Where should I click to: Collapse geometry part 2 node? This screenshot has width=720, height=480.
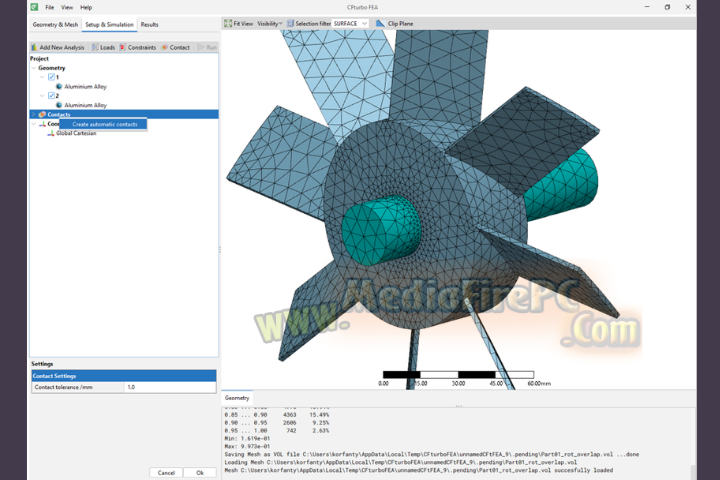[42, 96]
